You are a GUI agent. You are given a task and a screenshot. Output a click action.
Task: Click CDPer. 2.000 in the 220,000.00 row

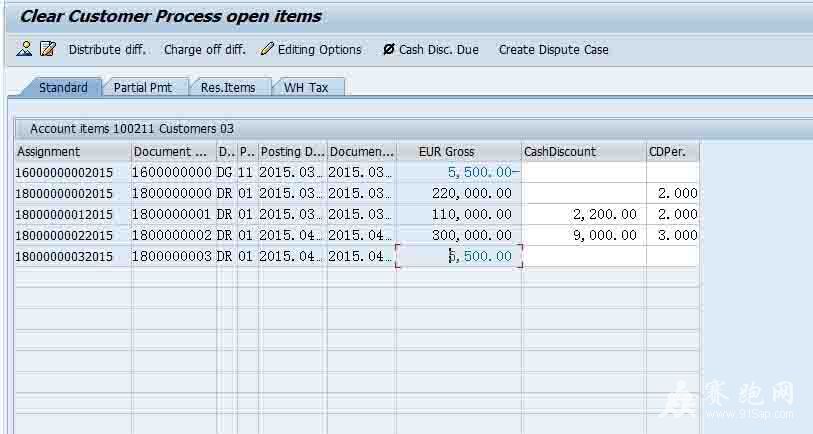tap(672, 193)
